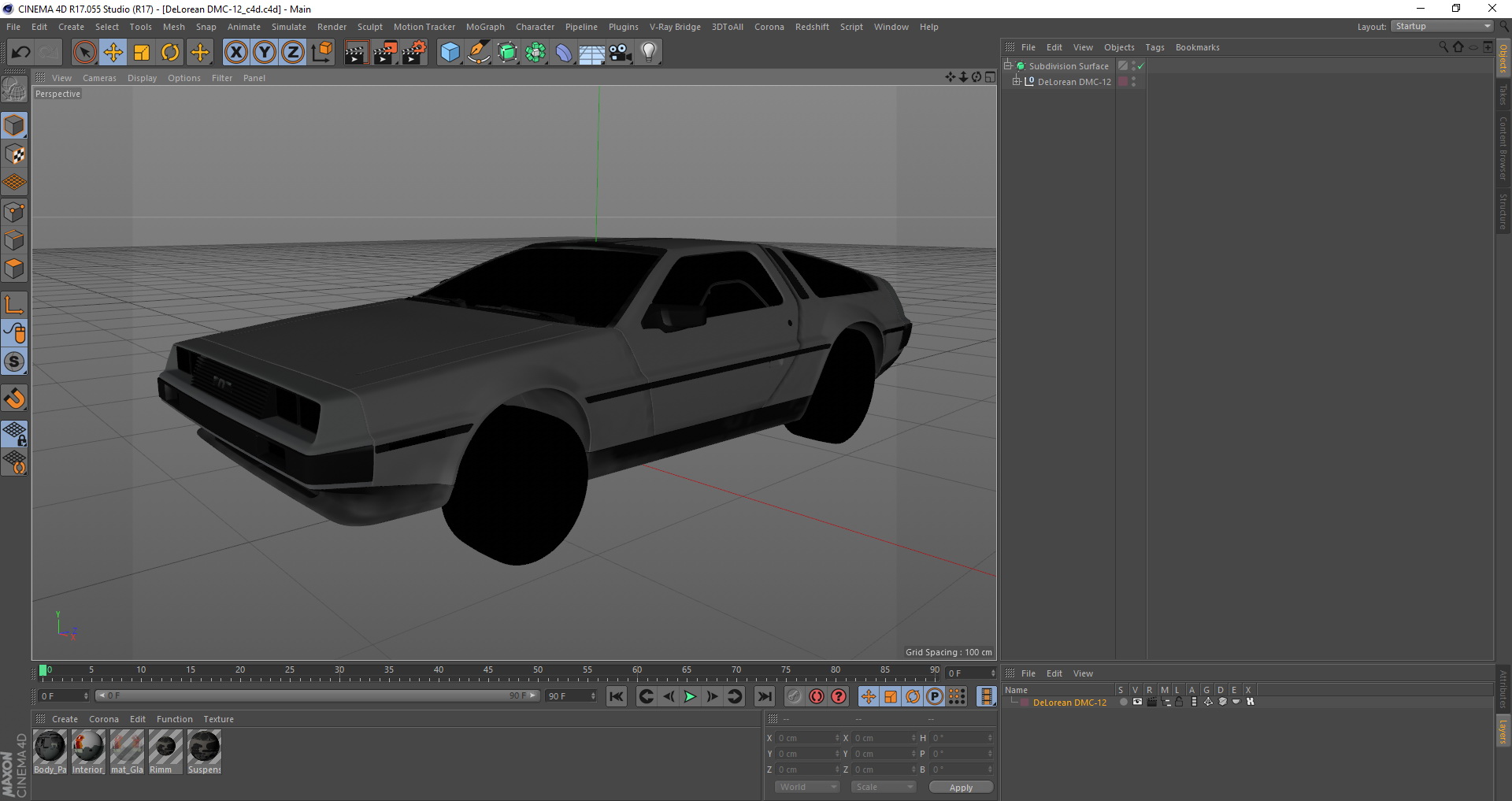Activate the Move tool
Screen dimensions: 1512x801
[113, 53]
